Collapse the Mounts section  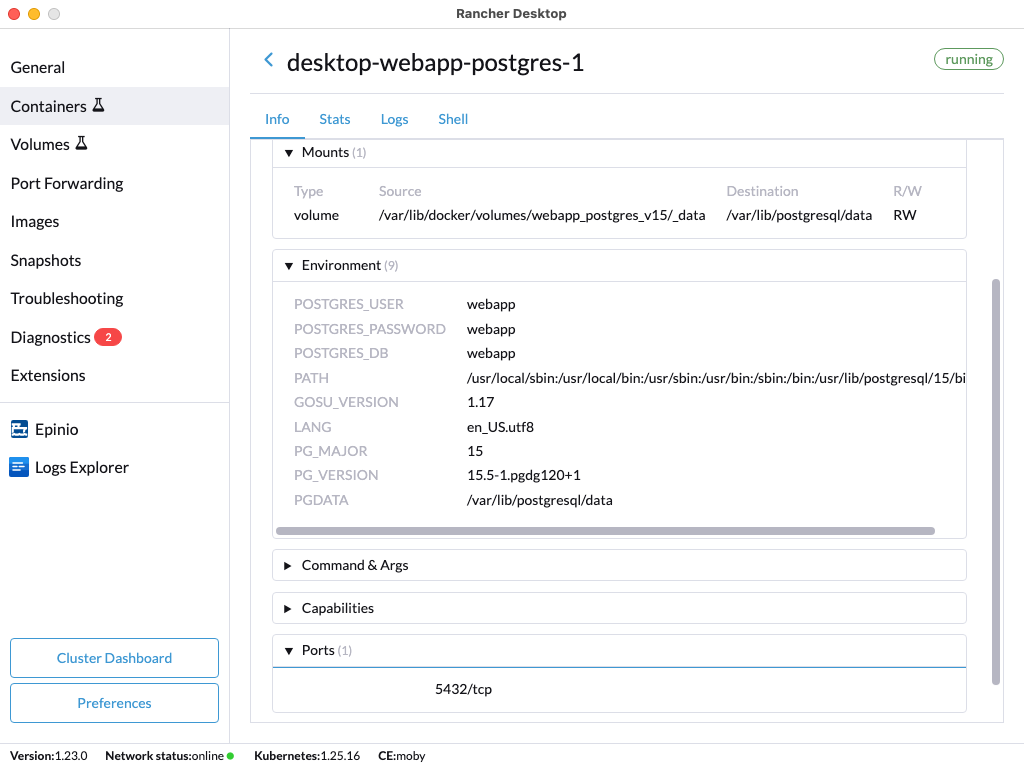(x=289, y=153)
